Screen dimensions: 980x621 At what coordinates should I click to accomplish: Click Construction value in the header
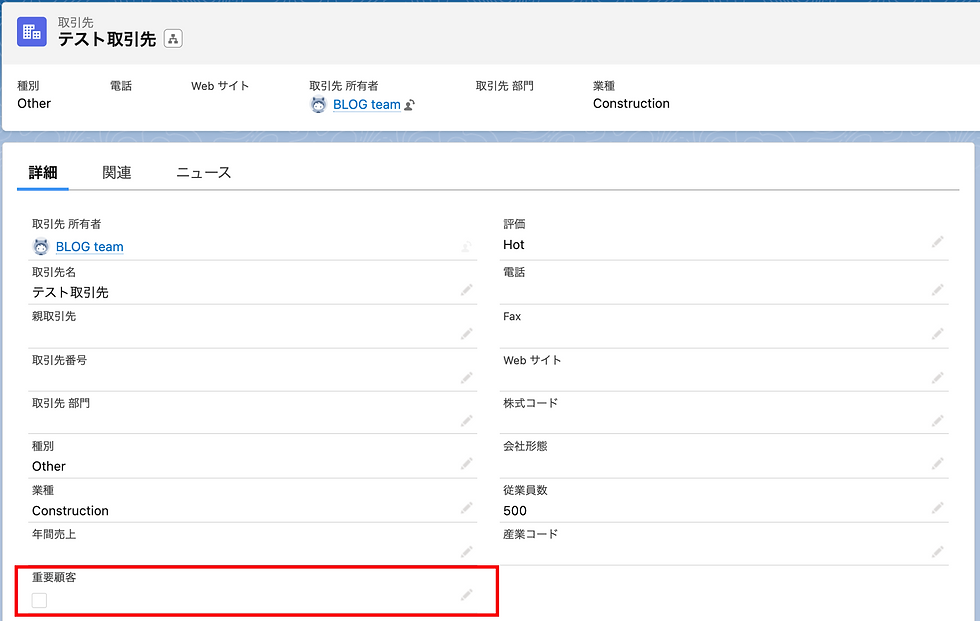click(x=631, y=104)
